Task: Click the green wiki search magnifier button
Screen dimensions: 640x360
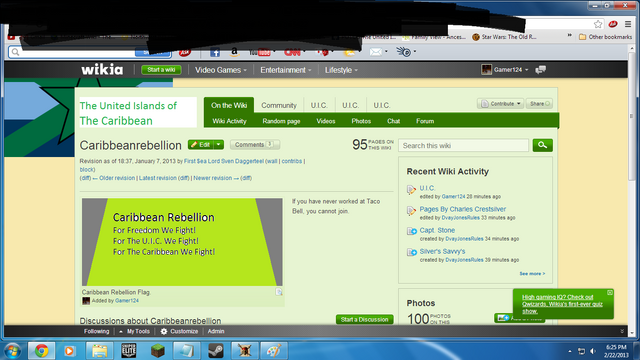Action: click(x=542, y=145)
